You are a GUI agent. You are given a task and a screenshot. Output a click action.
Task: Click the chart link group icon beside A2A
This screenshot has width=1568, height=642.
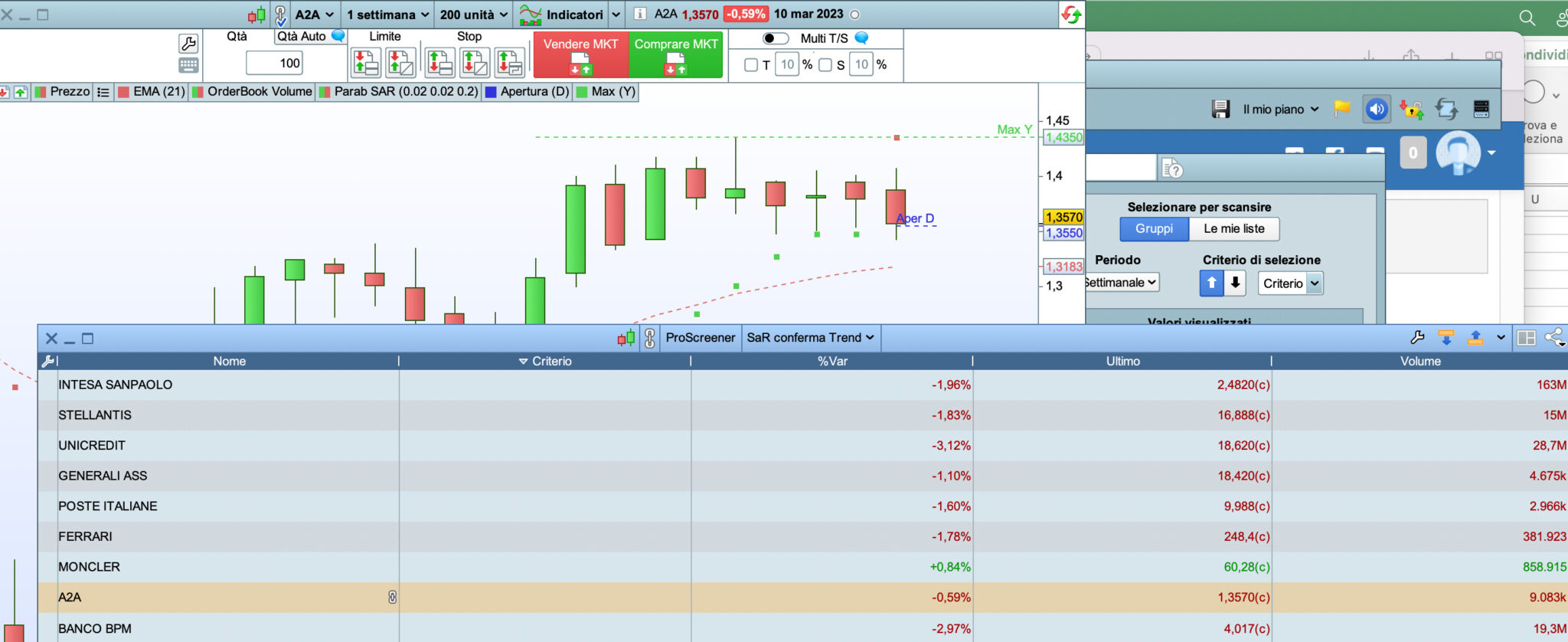[x=280, y=15]
